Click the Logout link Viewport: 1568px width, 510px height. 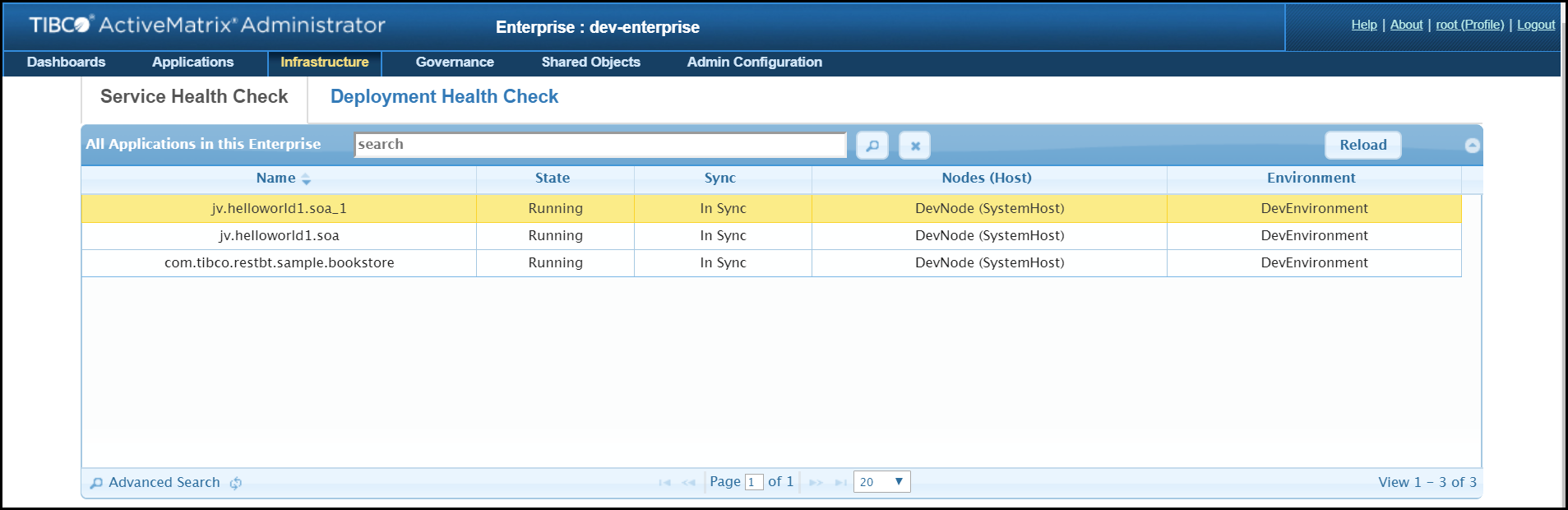click(1535, 25)
